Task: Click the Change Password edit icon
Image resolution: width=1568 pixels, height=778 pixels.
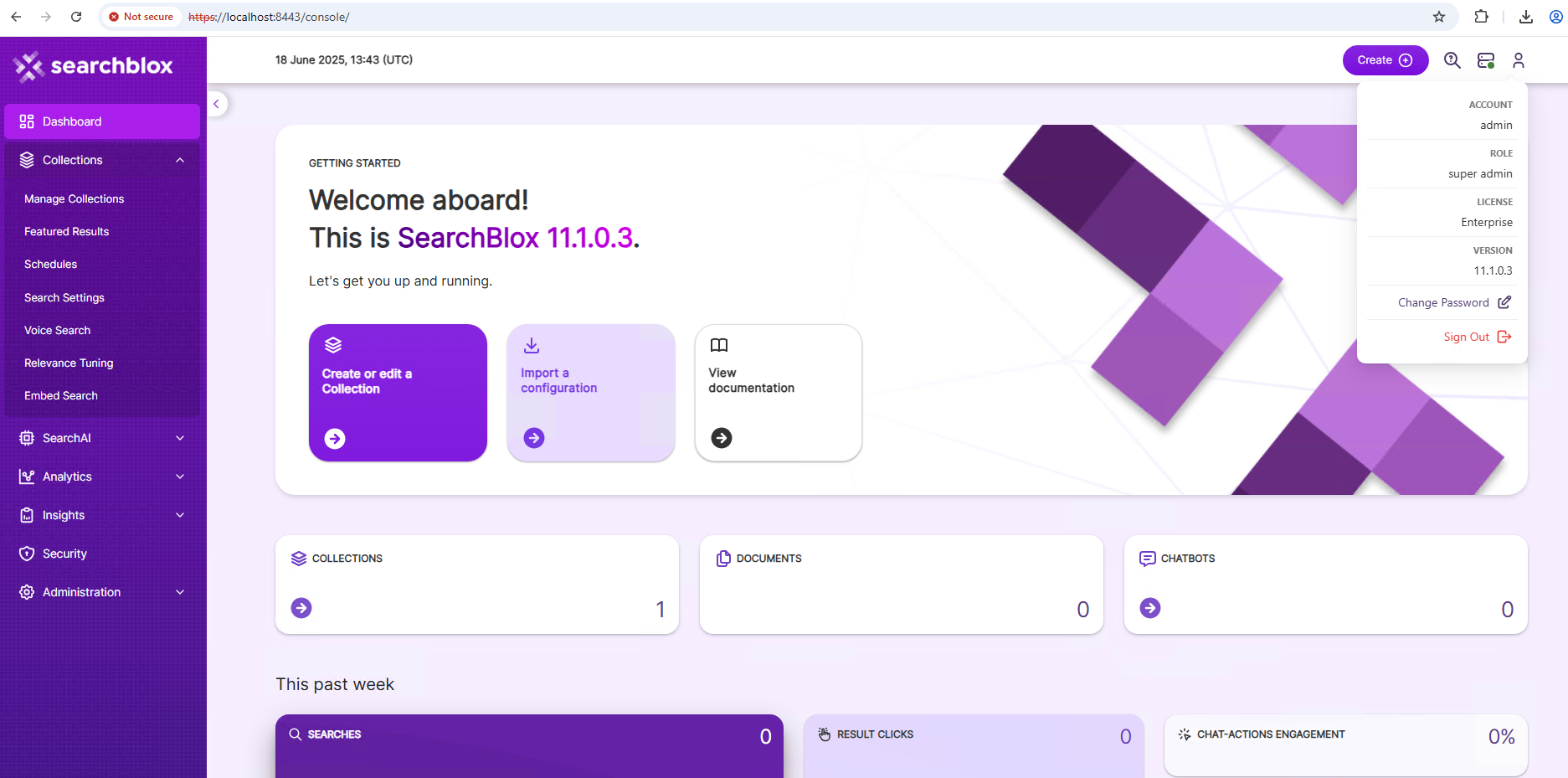Action: 1504,302
